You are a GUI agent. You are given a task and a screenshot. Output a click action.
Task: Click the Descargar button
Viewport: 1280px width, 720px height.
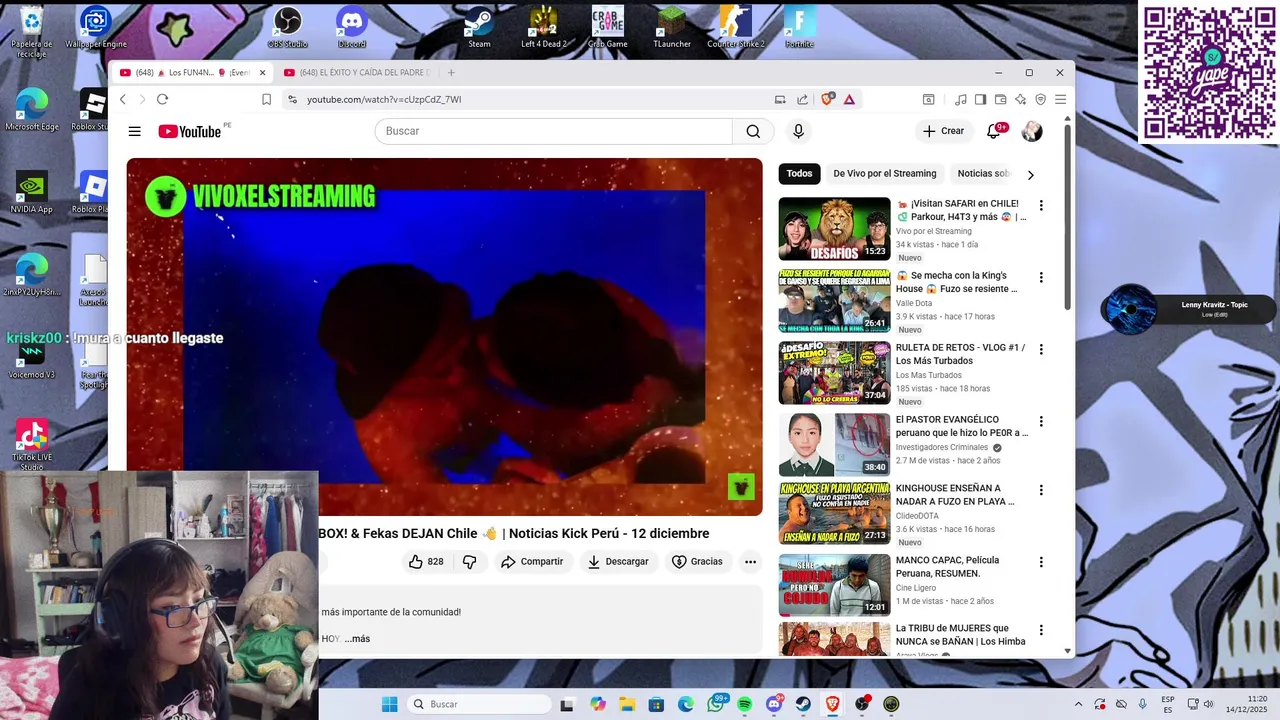pyautogui.click(x=618, y=562)
